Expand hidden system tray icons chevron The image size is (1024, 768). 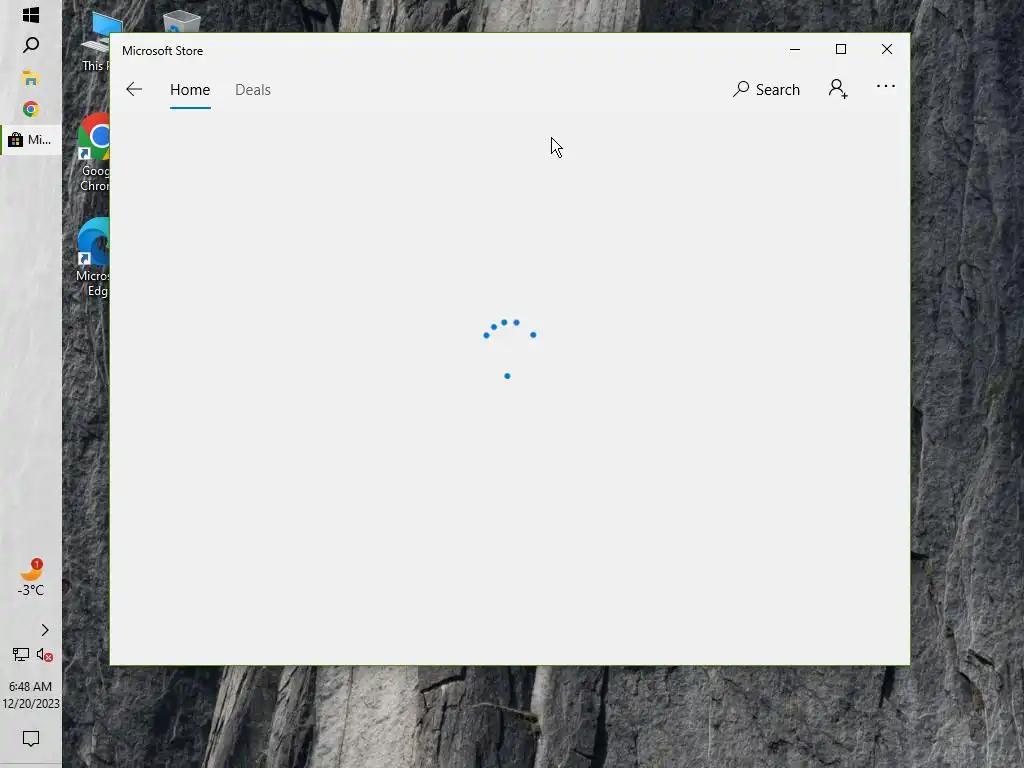click(x=44, y=630)
